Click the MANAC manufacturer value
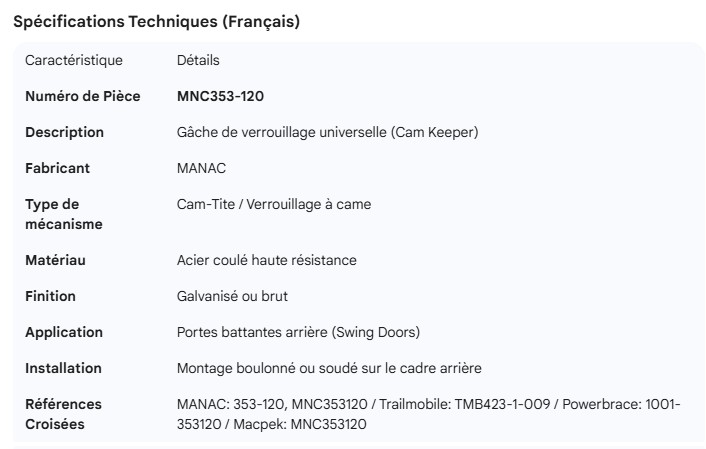706x449 pixels. pyautogui.click(x=201, y=168)
